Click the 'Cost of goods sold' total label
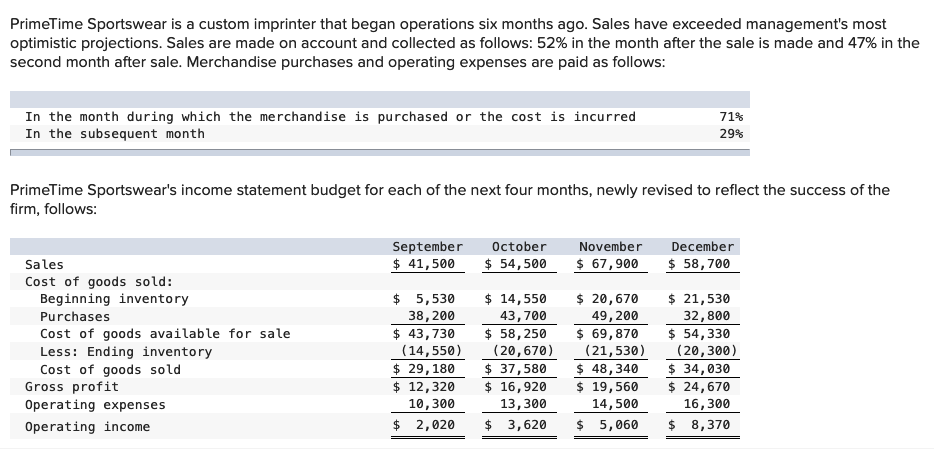This screenshot has height=453, width=934. (x=110, y=370)
